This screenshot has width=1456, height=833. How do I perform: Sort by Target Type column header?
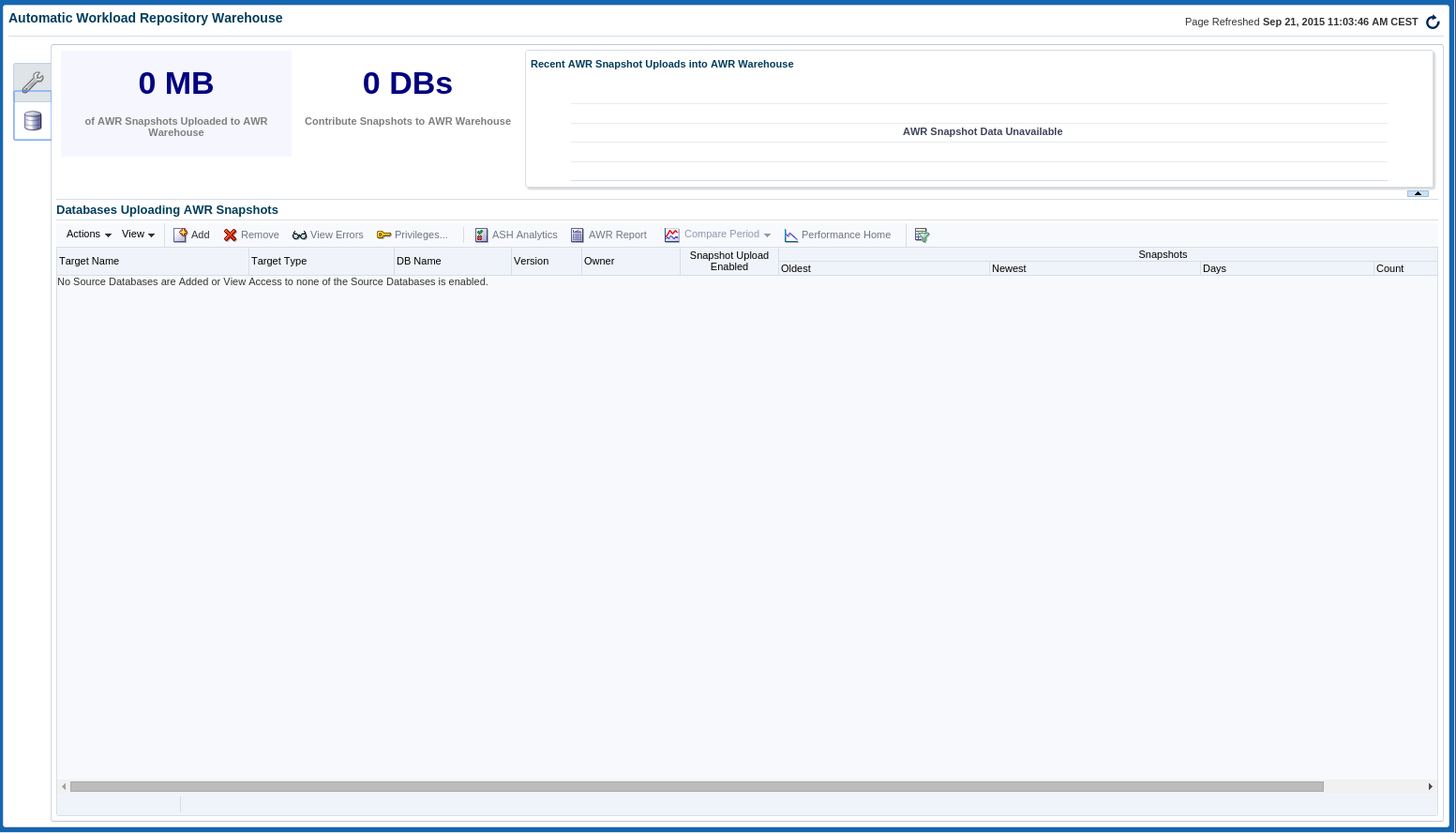322,261
